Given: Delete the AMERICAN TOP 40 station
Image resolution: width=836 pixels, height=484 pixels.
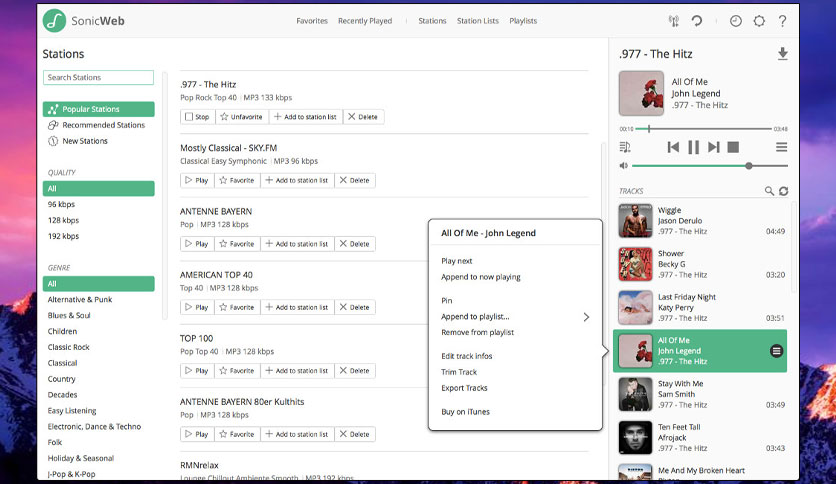Looking at the screenshot, I should point(355,307).
